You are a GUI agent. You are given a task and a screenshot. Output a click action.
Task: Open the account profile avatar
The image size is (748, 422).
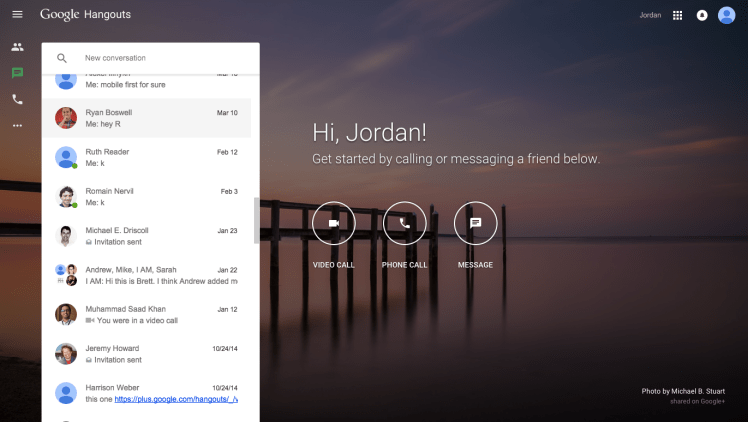(x=727, y=15)
